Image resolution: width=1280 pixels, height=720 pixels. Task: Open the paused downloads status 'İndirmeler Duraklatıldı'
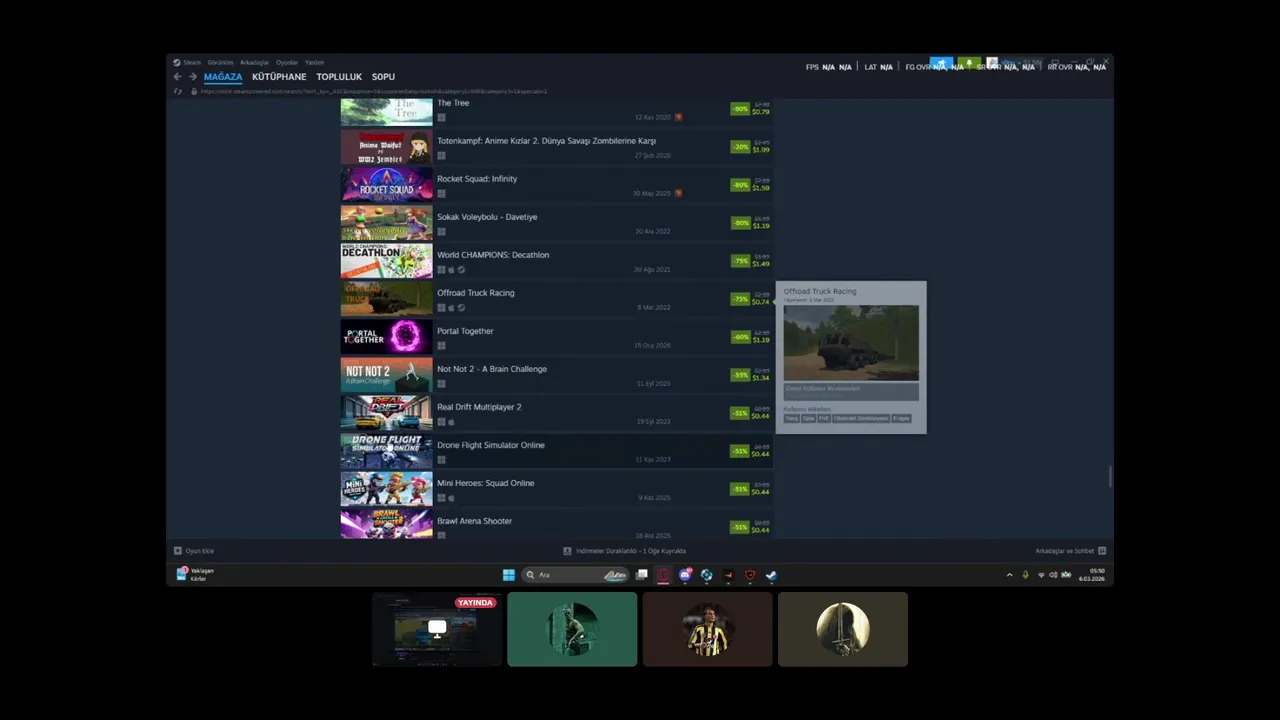tap(625, 551)
